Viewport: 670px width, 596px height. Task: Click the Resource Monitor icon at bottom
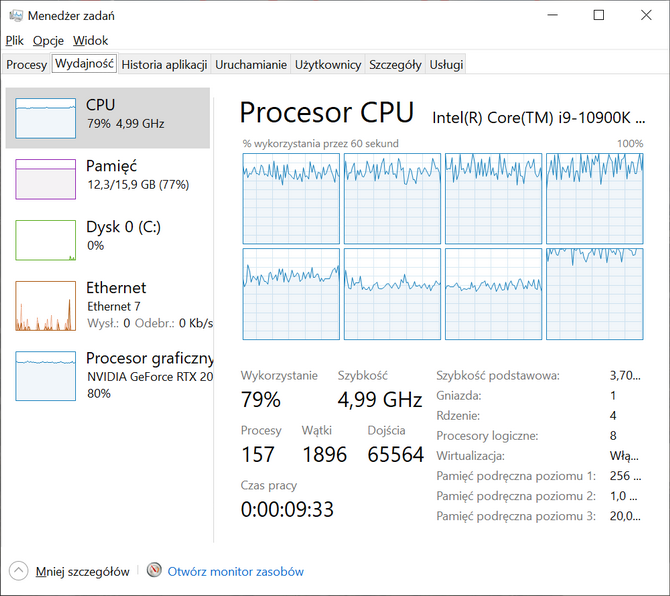[x=154, y=570]
